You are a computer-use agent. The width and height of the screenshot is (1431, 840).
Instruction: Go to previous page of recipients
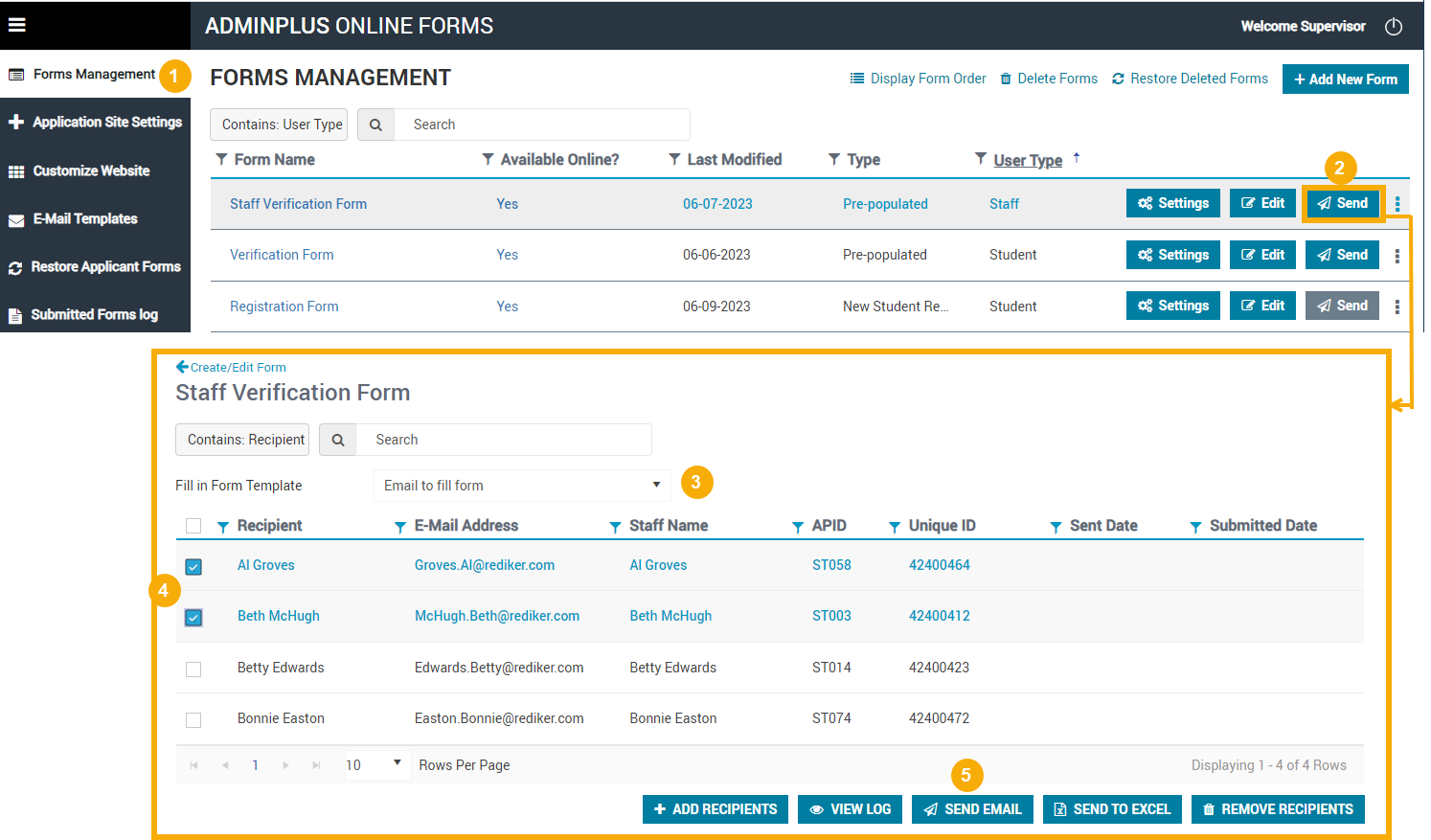point(225,765)
